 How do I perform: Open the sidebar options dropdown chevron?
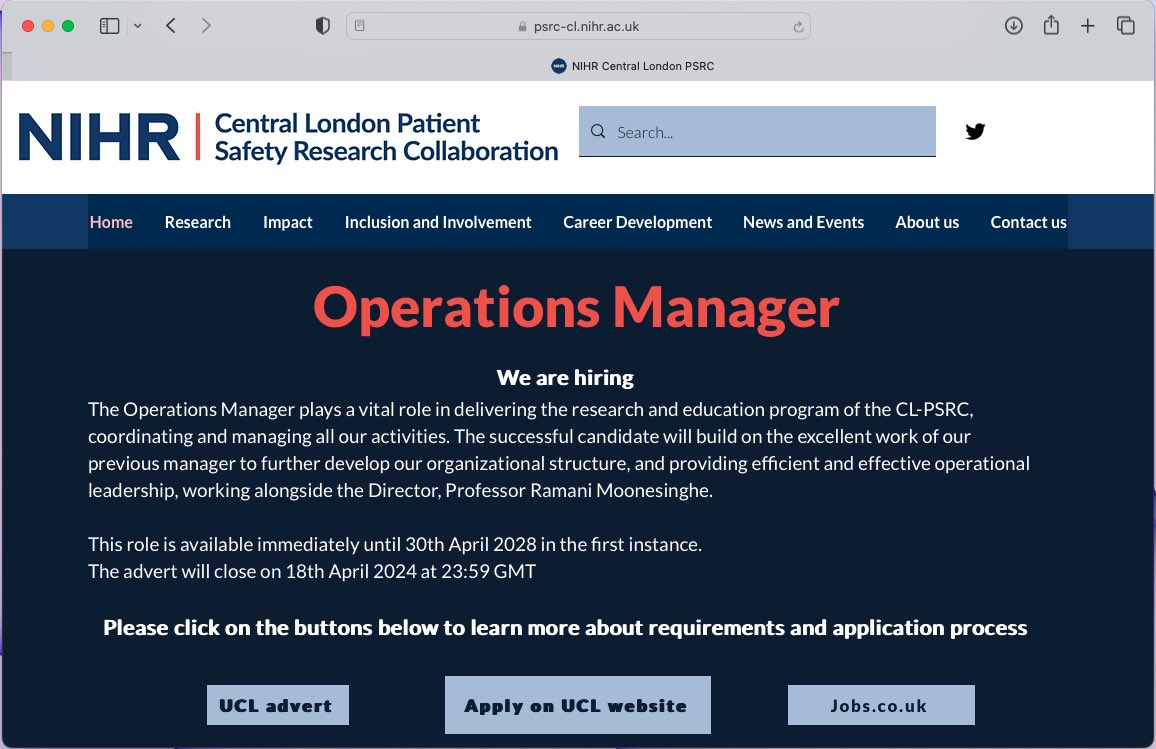click(x=137, y=26)
